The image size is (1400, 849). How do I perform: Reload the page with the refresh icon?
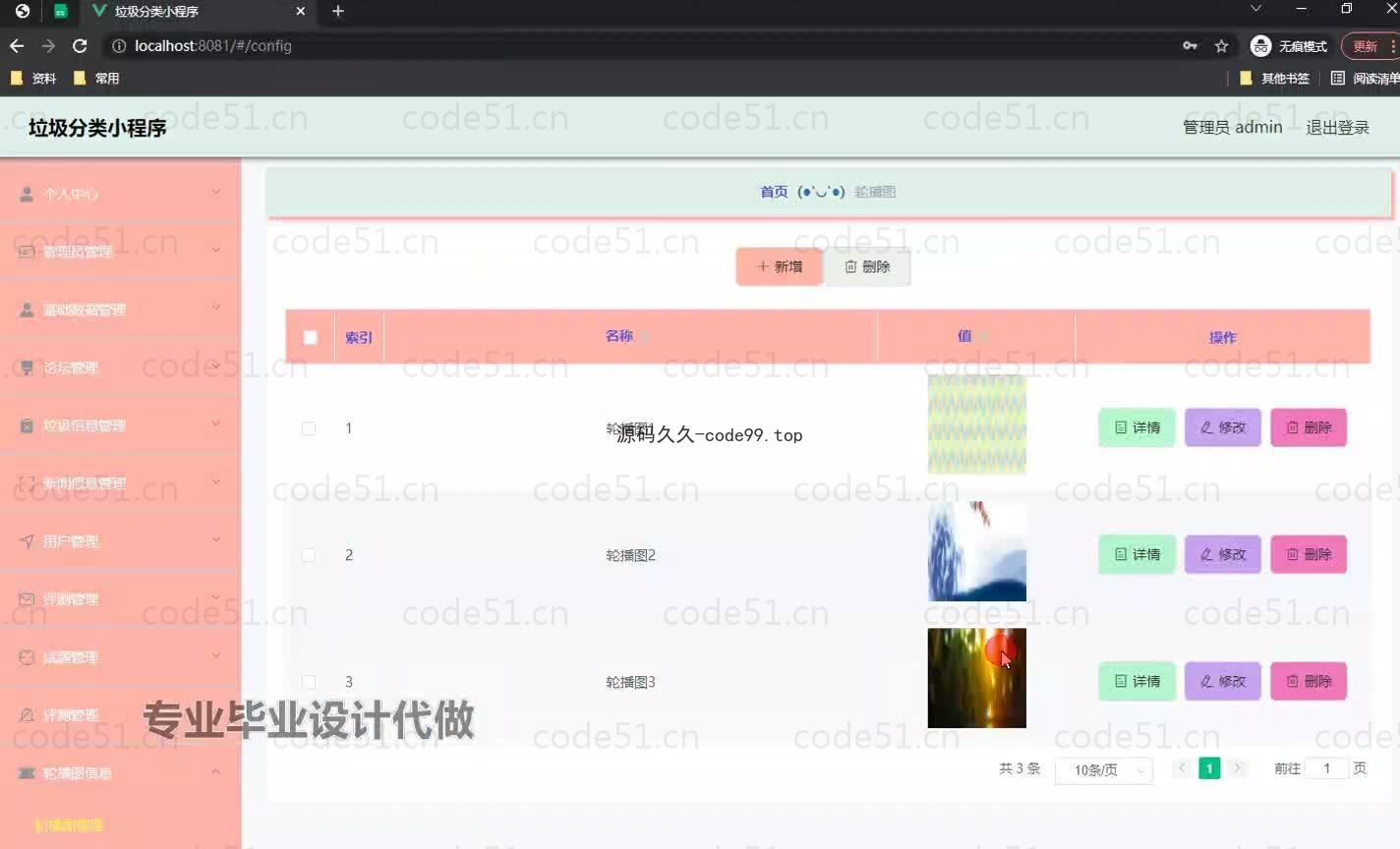click(x=80, y=46)
